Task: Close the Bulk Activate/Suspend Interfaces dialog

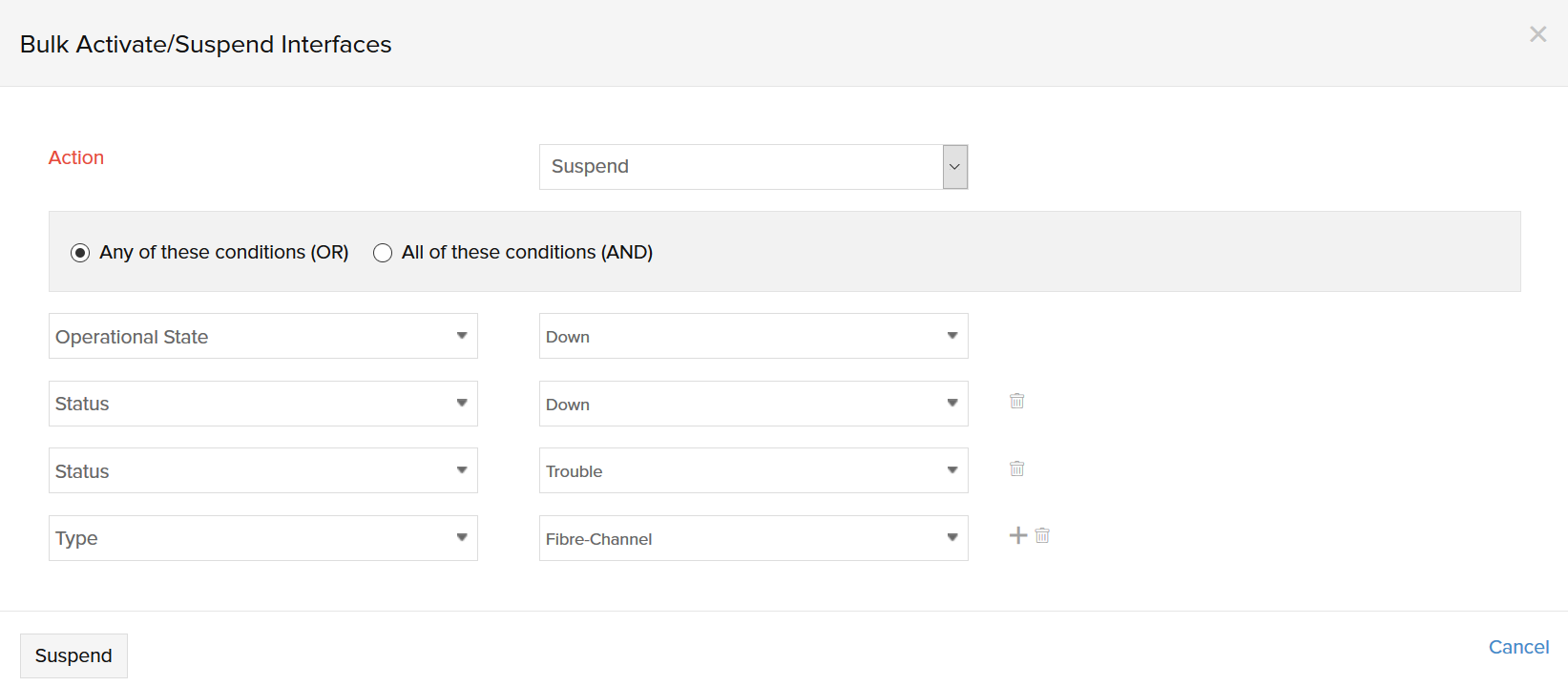Action: click(x=1537, y=34)
